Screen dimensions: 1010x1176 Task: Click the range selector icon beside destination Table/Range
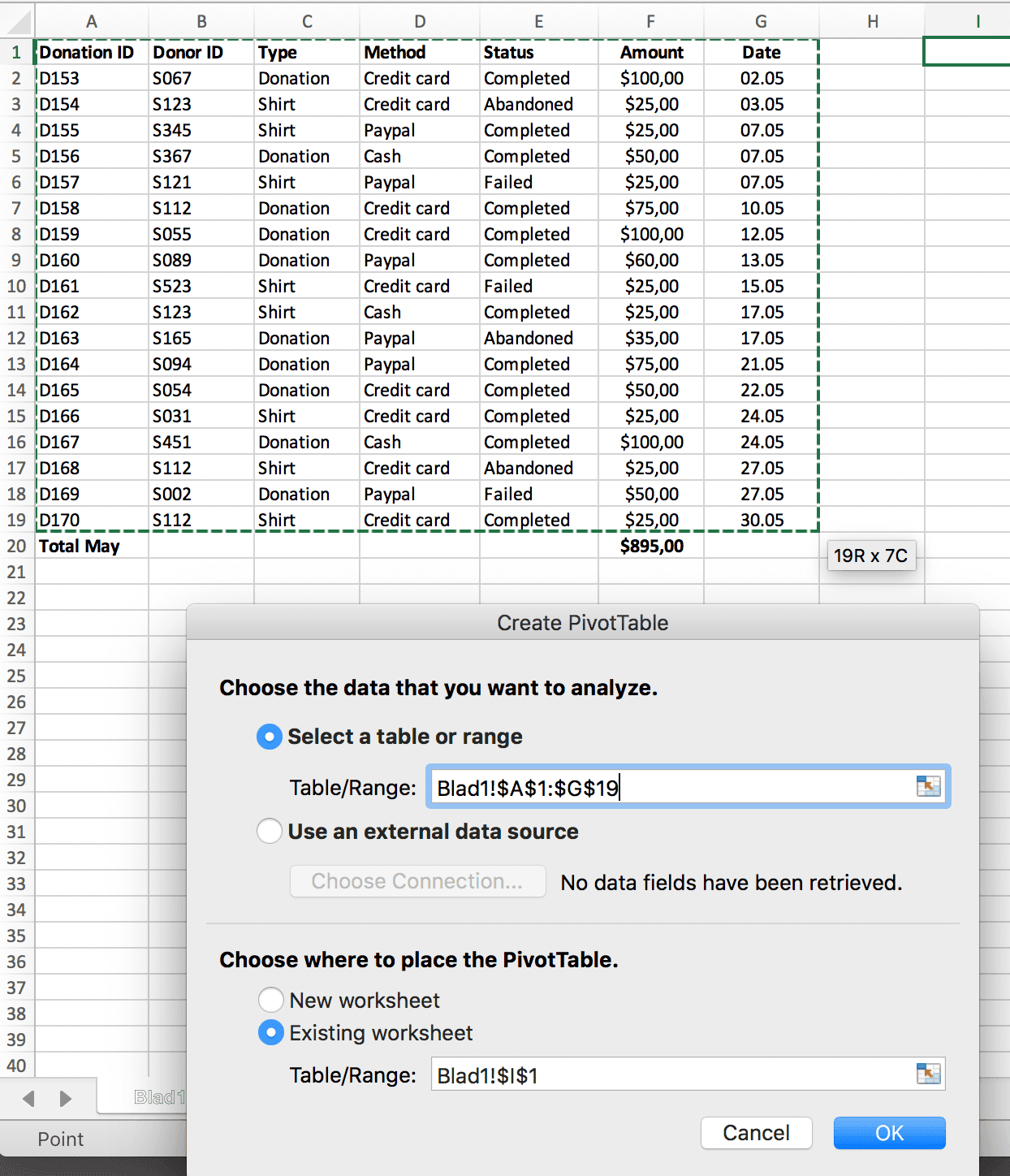tap(927, 1074)
